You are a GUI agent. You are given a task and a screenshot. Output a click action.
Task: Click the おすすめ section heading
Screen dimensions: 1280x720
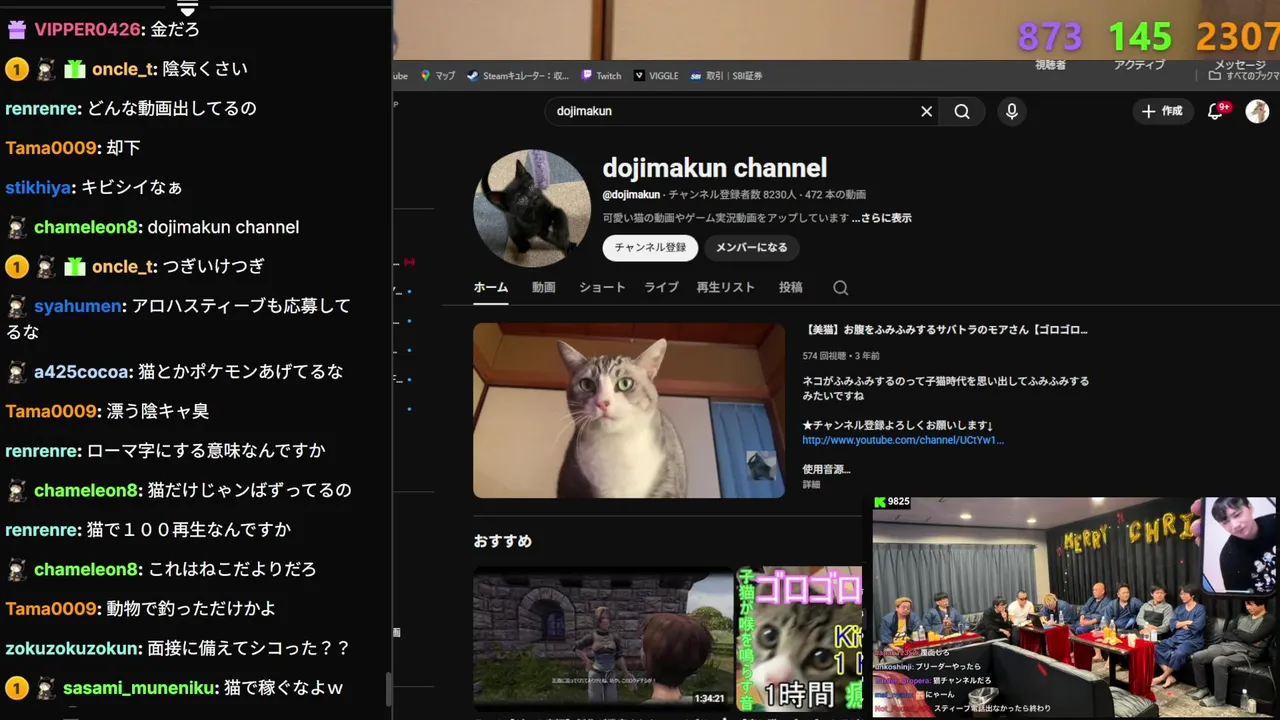(x=503, y=541)
